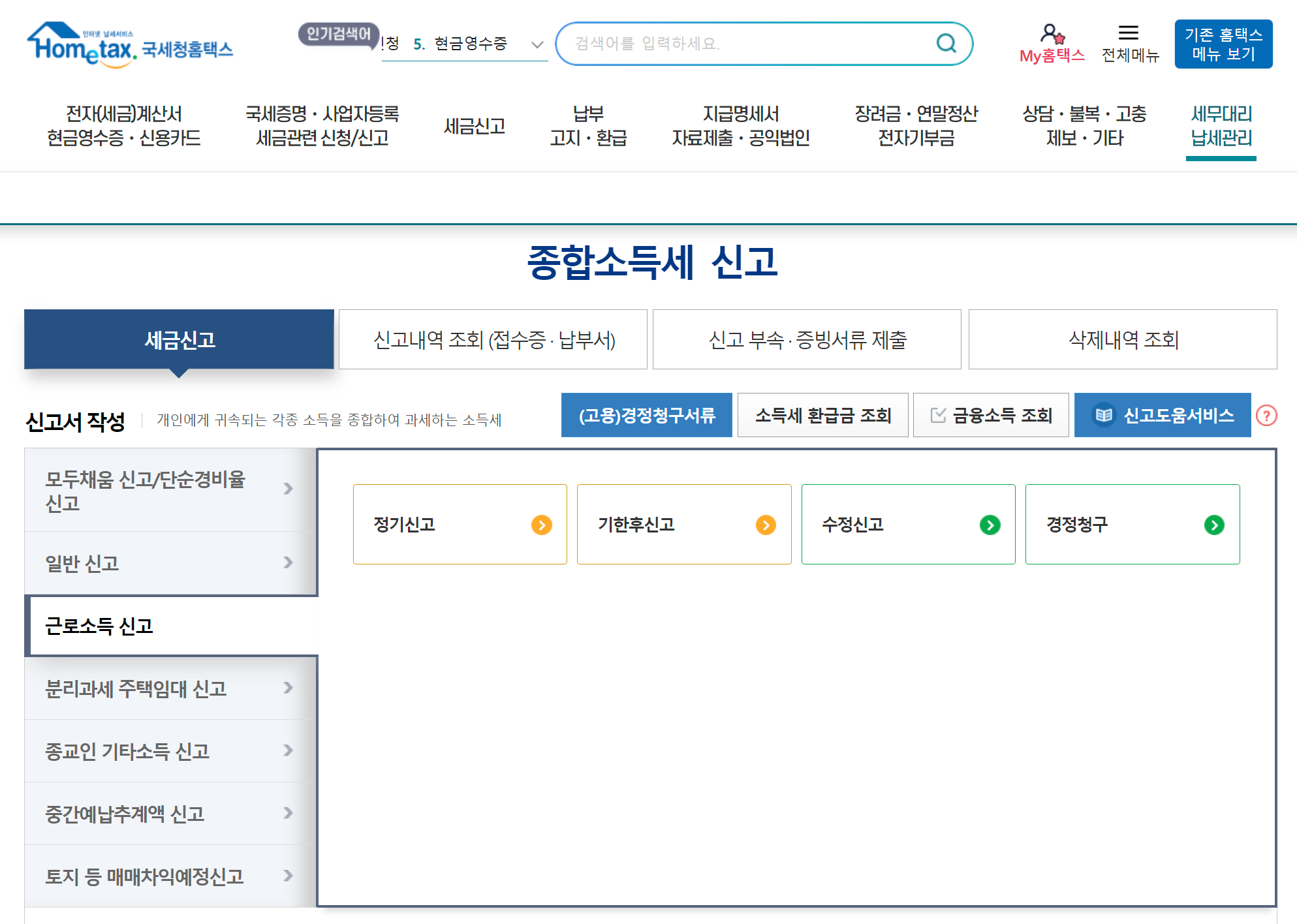Click red question mark help icon
This screenshot has height=924, width=1297.
(x=1266, y=416)
